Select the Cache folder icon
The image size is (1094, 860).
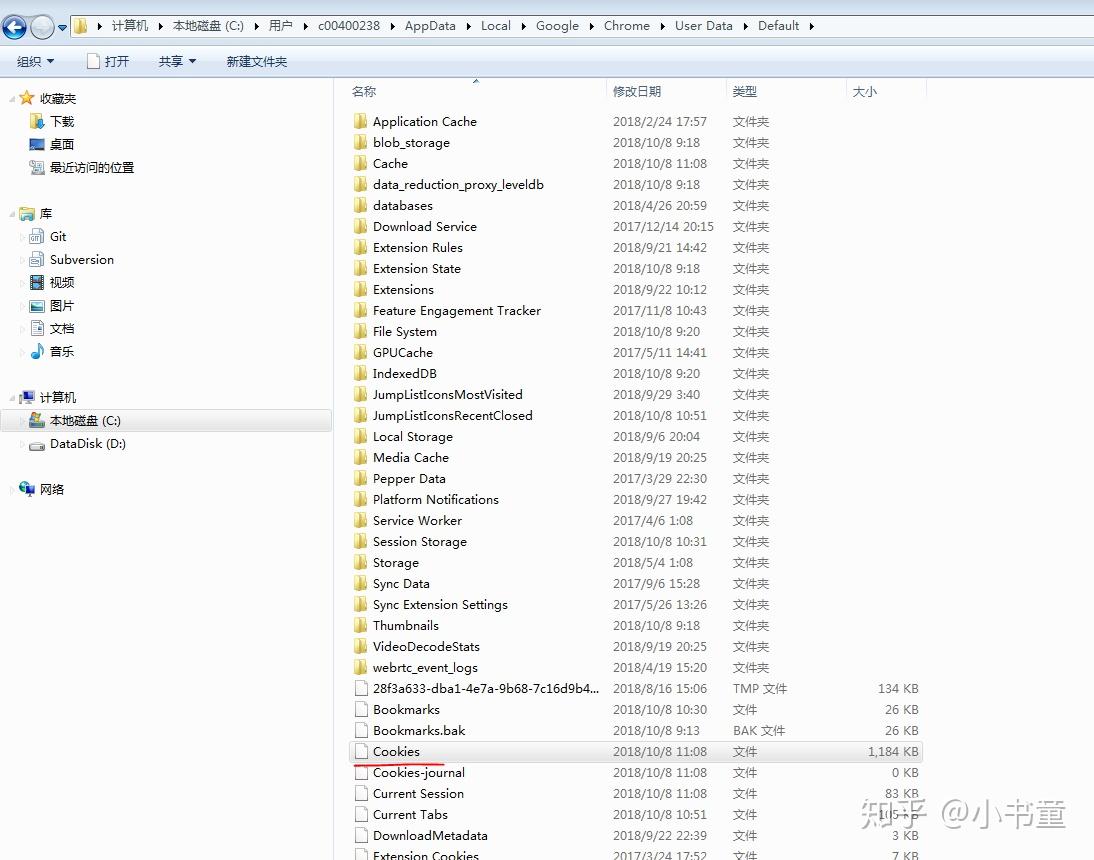click(360, 163)
